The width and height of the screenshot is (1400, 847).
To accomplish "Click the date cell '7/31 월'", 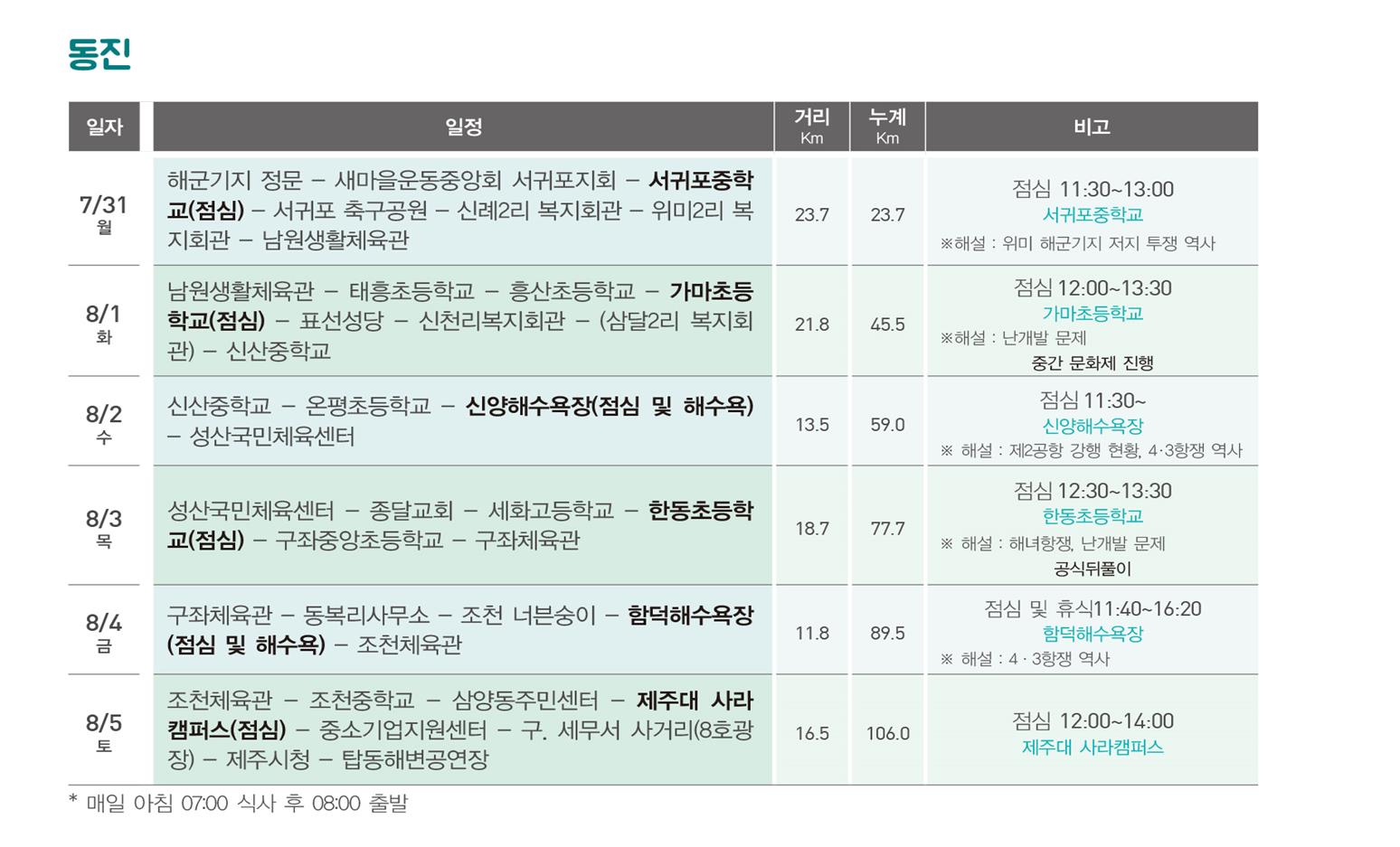I will click(104, 213).
